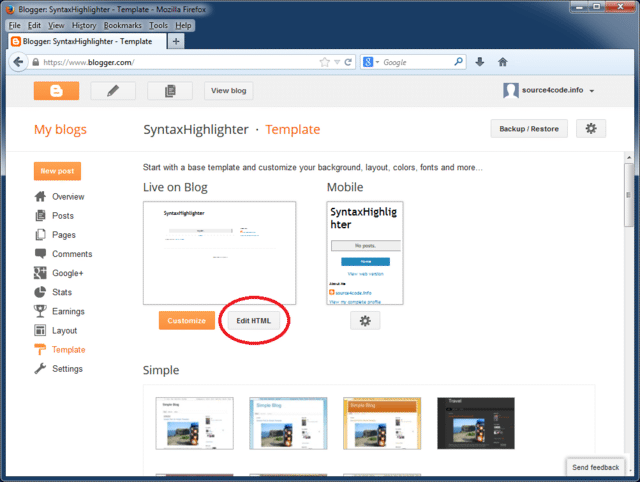Click the Send feedback button
The height and width of the screenshot is (482, 640).
(596, 468)
